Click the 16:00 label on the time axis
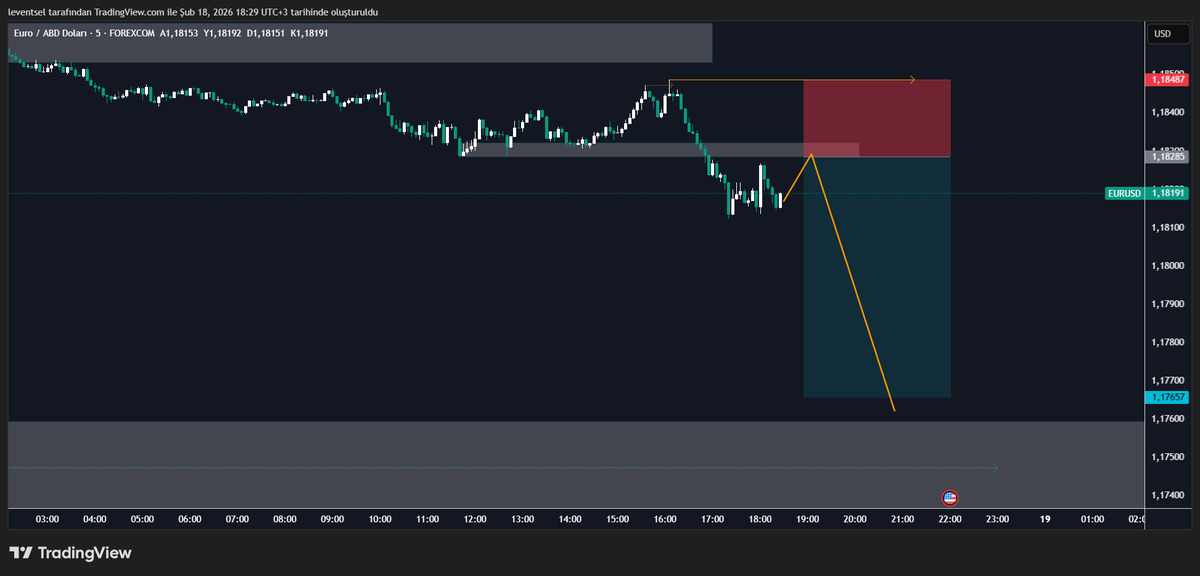The width and height of the screenshot is (1200, 576). 665,519
